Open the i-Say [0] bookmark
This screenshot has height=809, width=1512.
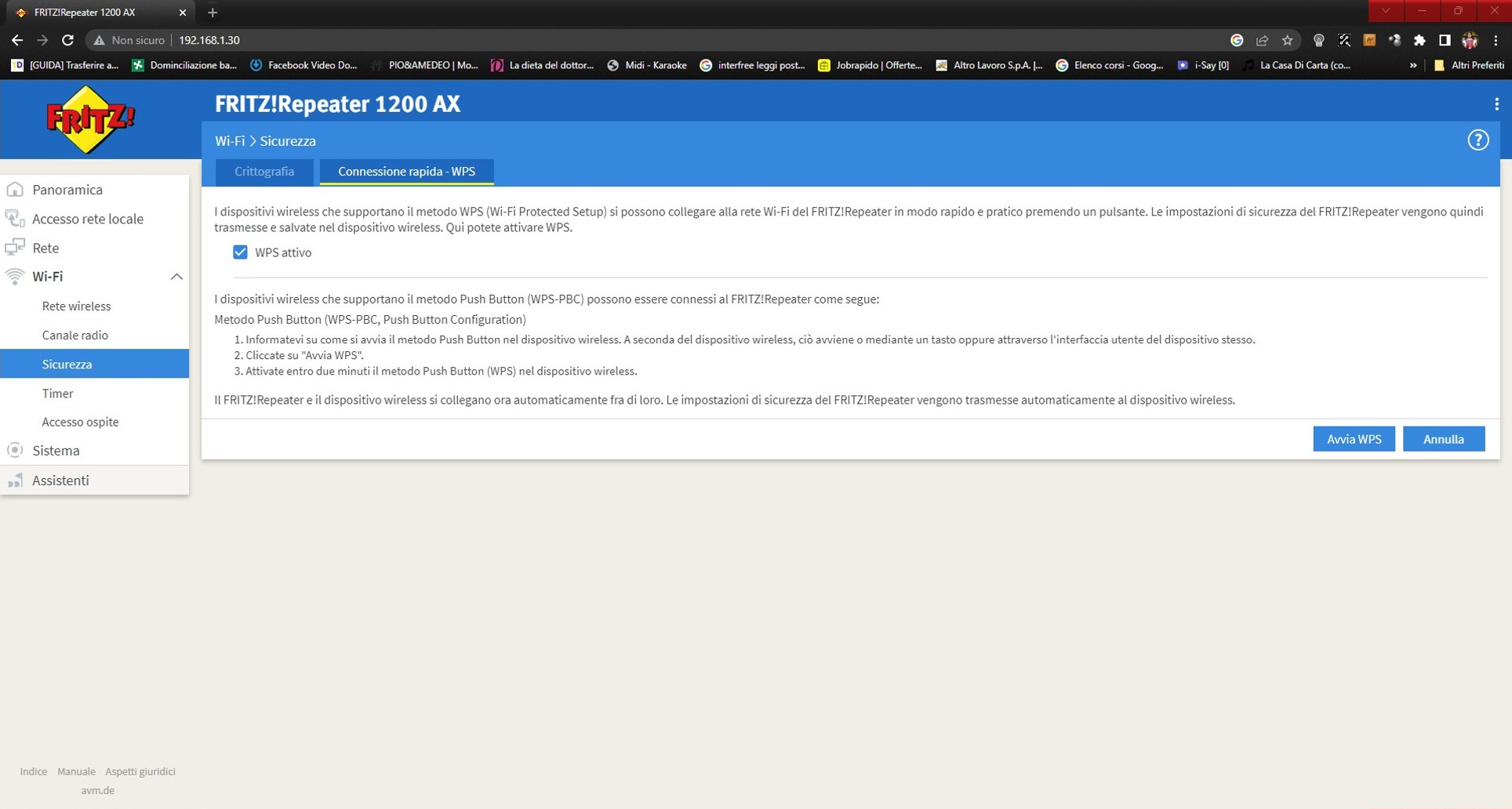tap(1203, 65)
